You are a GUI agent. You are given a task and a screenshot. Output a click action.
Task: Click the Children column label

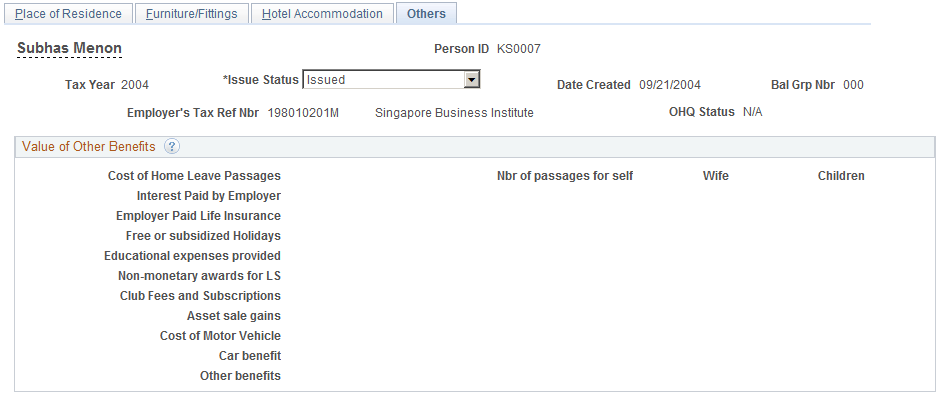841,176
